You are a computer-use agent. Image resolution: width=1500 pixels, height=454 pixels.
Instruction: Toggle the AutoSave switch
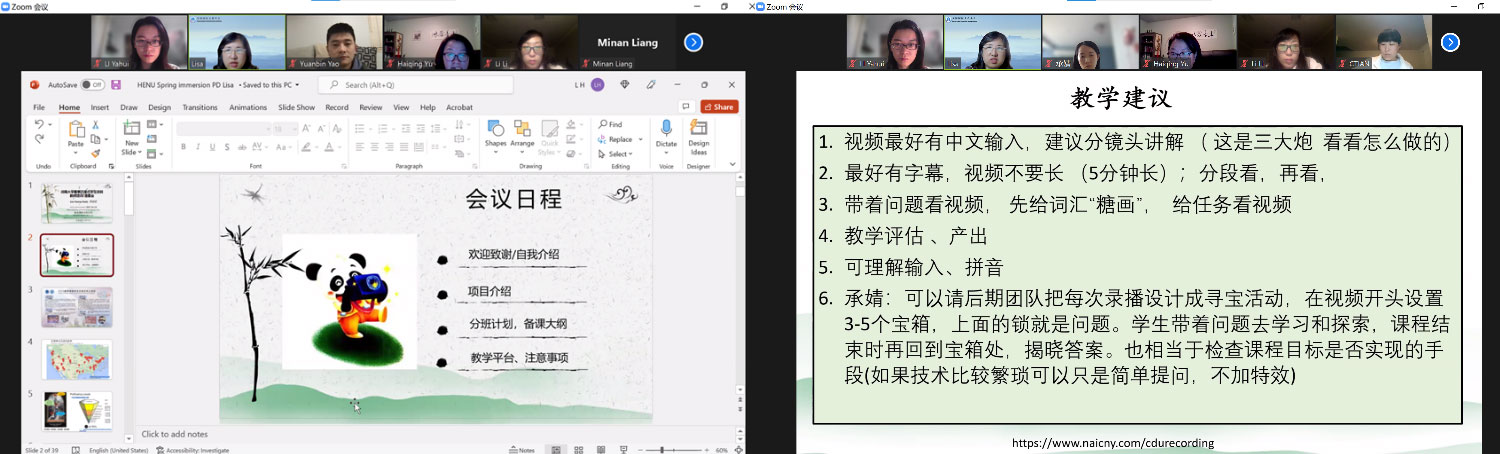tap(92, 85)
